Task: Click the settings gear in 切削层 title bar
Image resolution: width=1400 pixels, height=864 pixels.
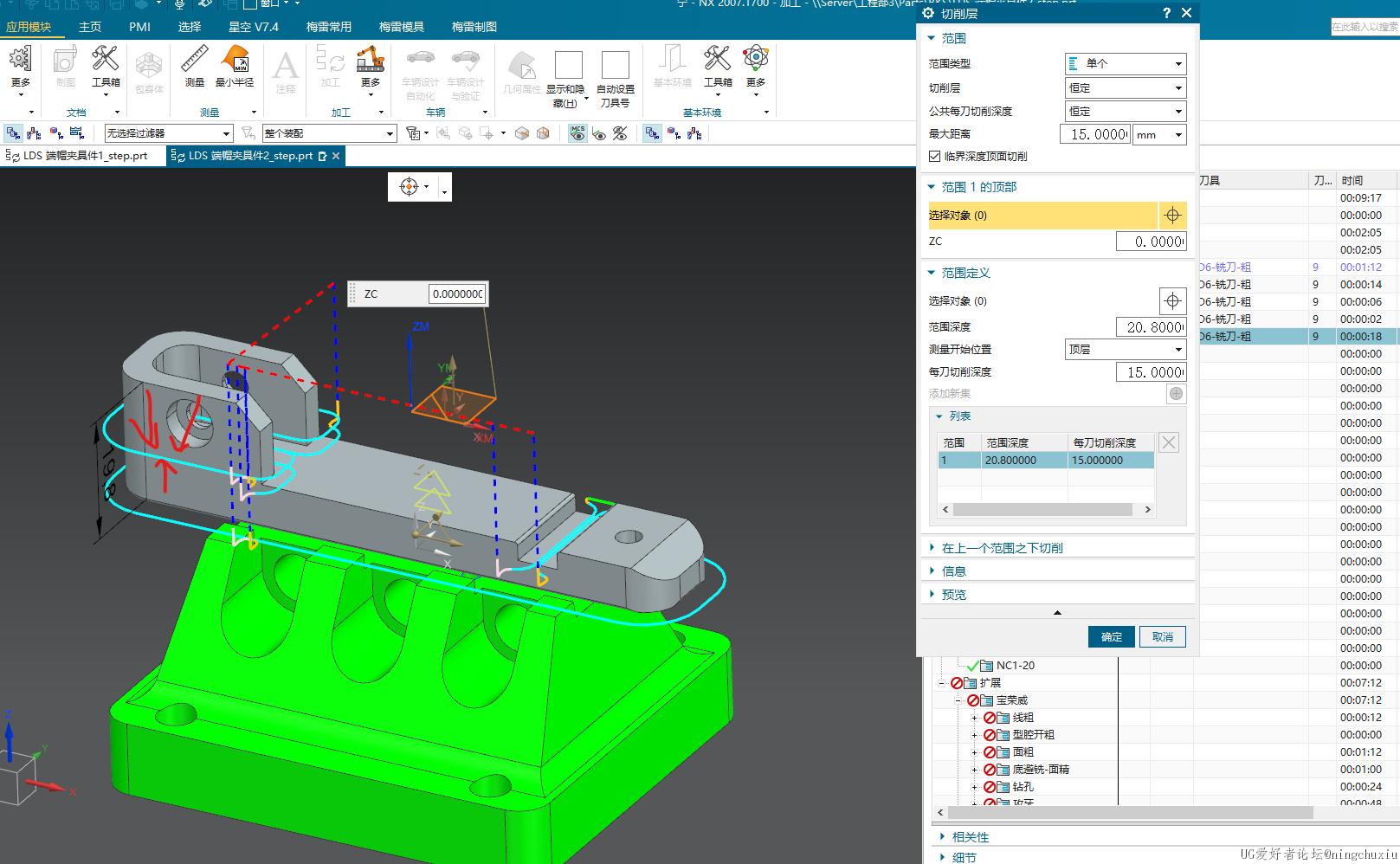Action: pyautogui.click(x=928, y=13)
